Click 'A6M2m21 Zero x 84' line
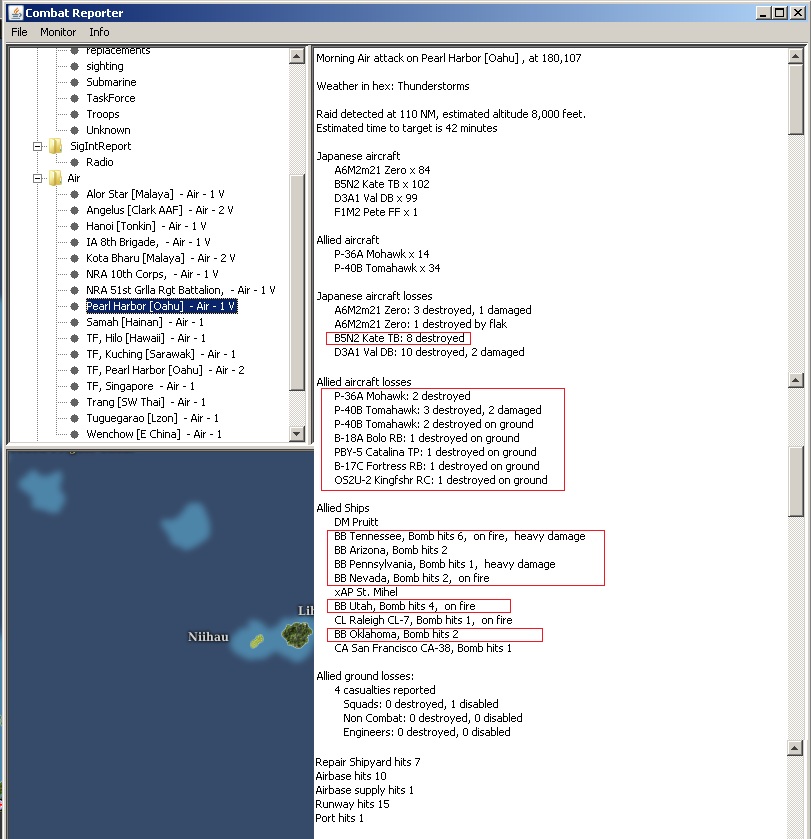This screenshot has height=839, width=811. pyautogui.click(x=382, y=170)
